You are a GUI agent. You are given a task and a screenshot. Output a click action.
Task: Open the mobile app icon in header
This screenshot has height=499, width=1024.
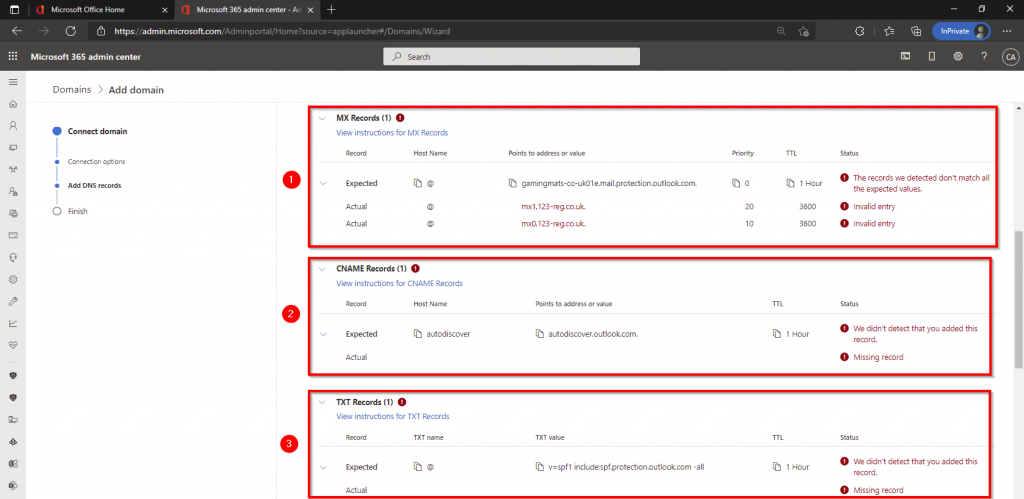(932, 57)
